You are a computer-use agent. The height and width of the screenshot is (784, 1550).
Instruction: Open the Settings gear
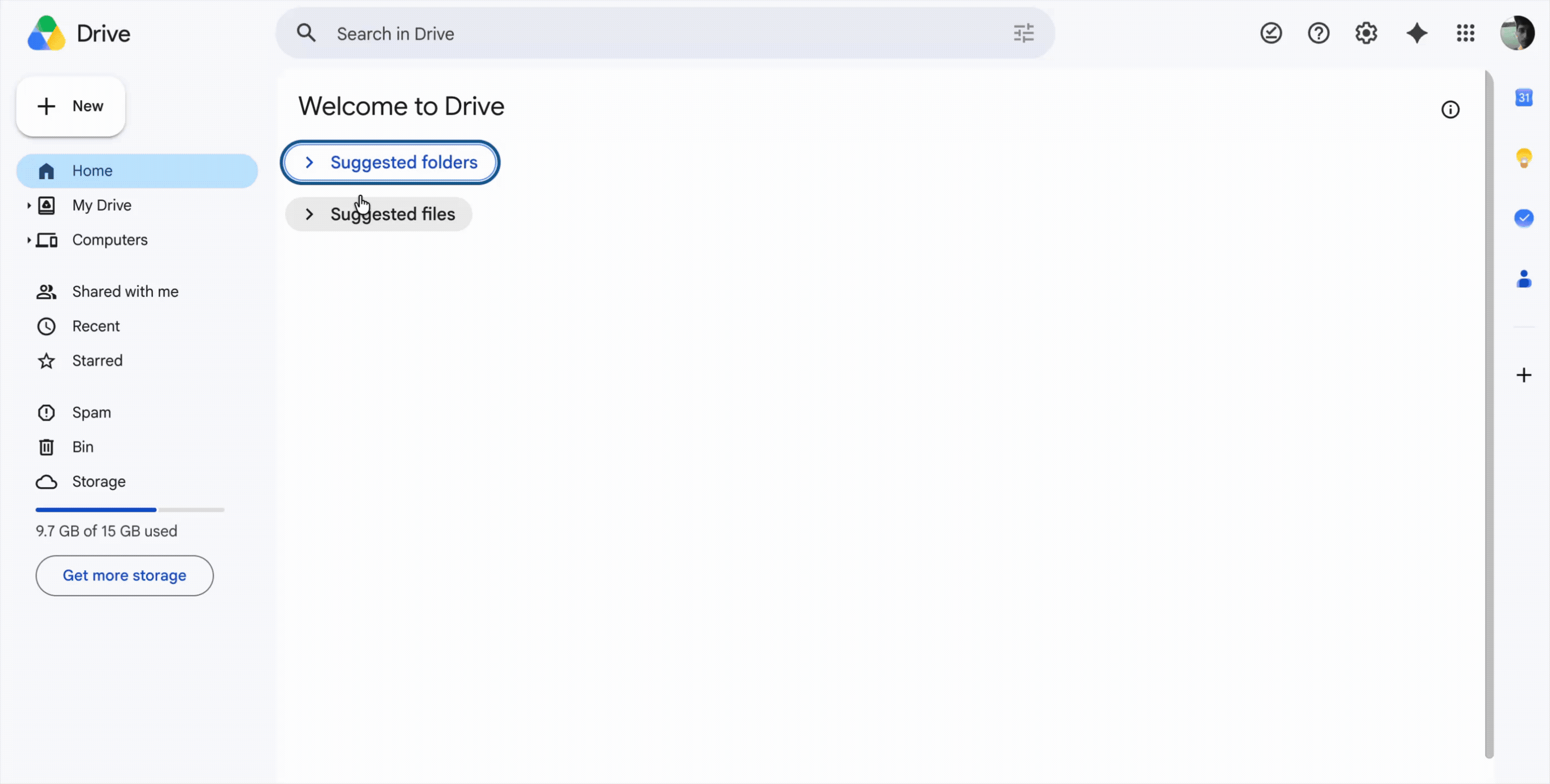click(x=1366, y=33)
